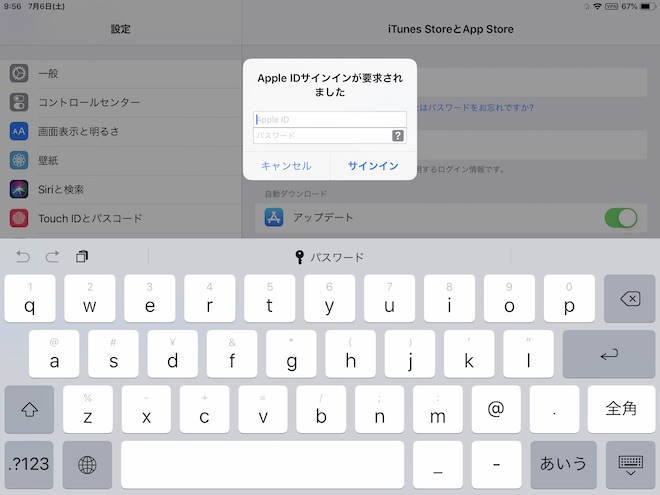Tap the undo arrow on keyboard bar

23,256
